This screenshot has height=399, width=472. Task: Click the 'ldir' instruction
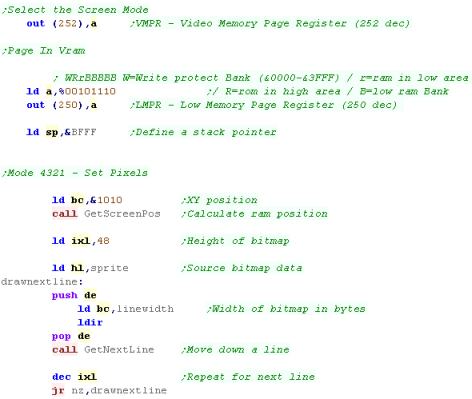[90, 323]
